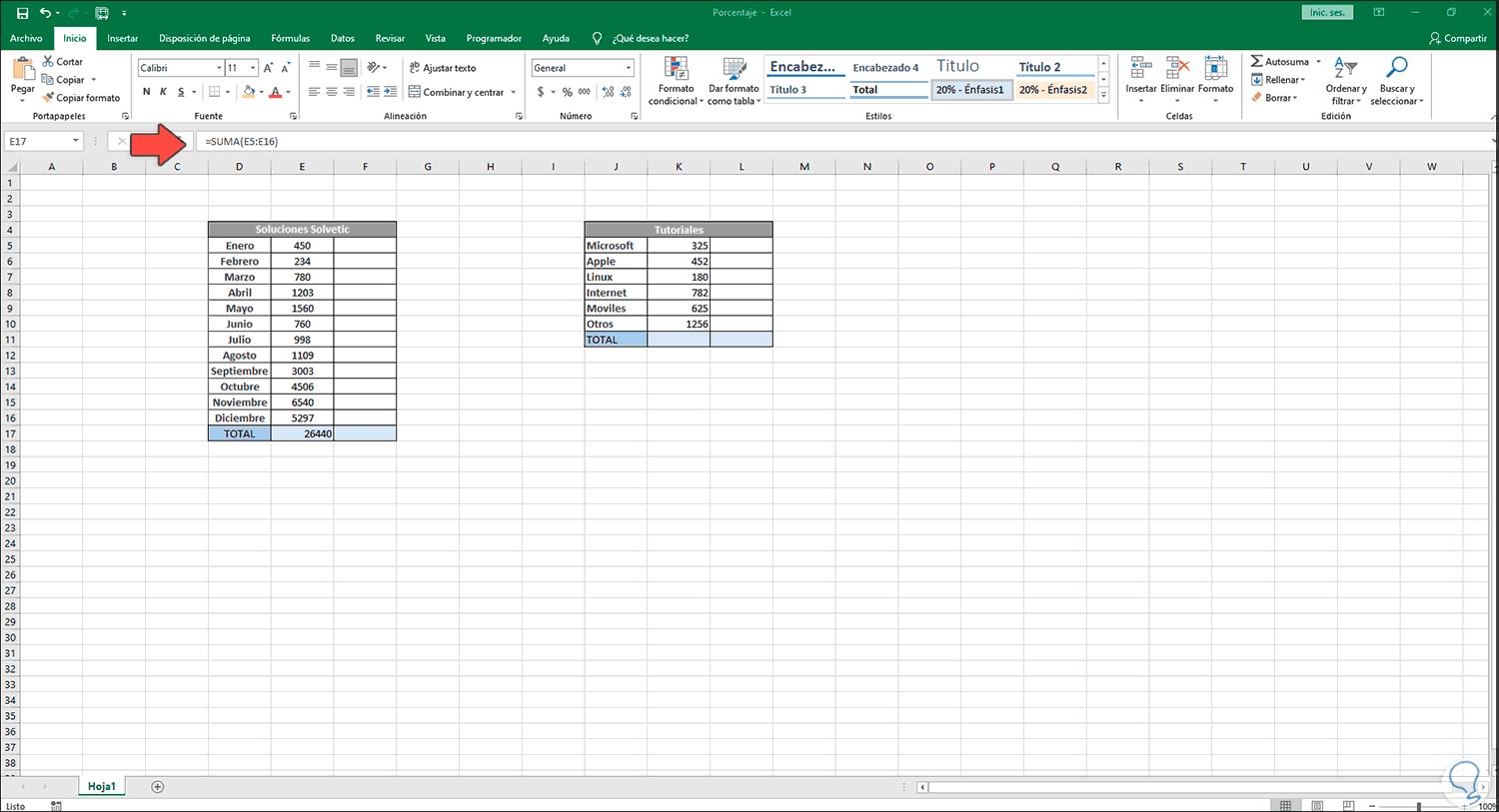Click Copiar formato paintbrush
Viewport: 1499px width, 812px height.
tap(81, 98)
